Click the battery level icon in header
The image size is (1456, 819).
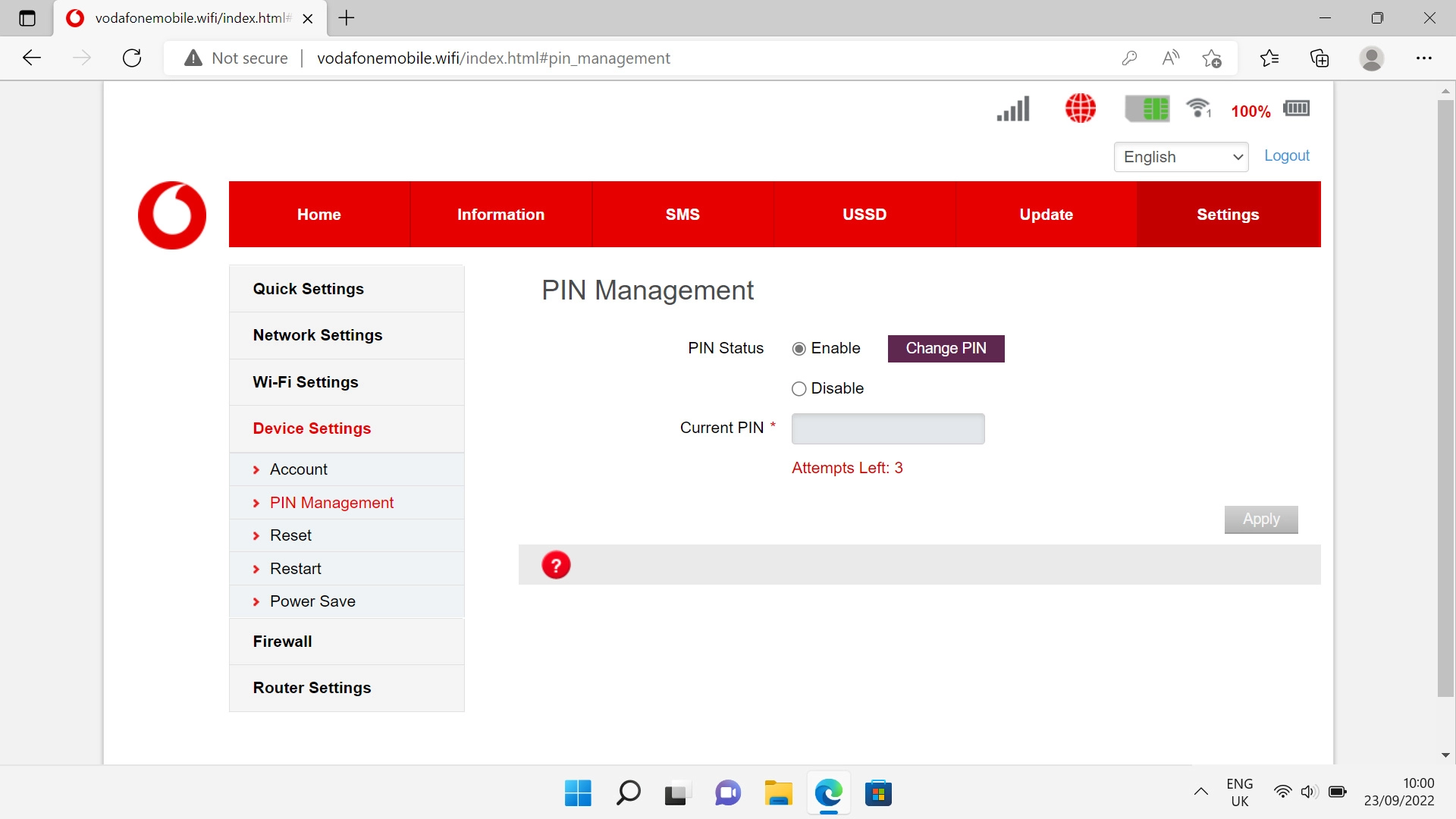1296,108
